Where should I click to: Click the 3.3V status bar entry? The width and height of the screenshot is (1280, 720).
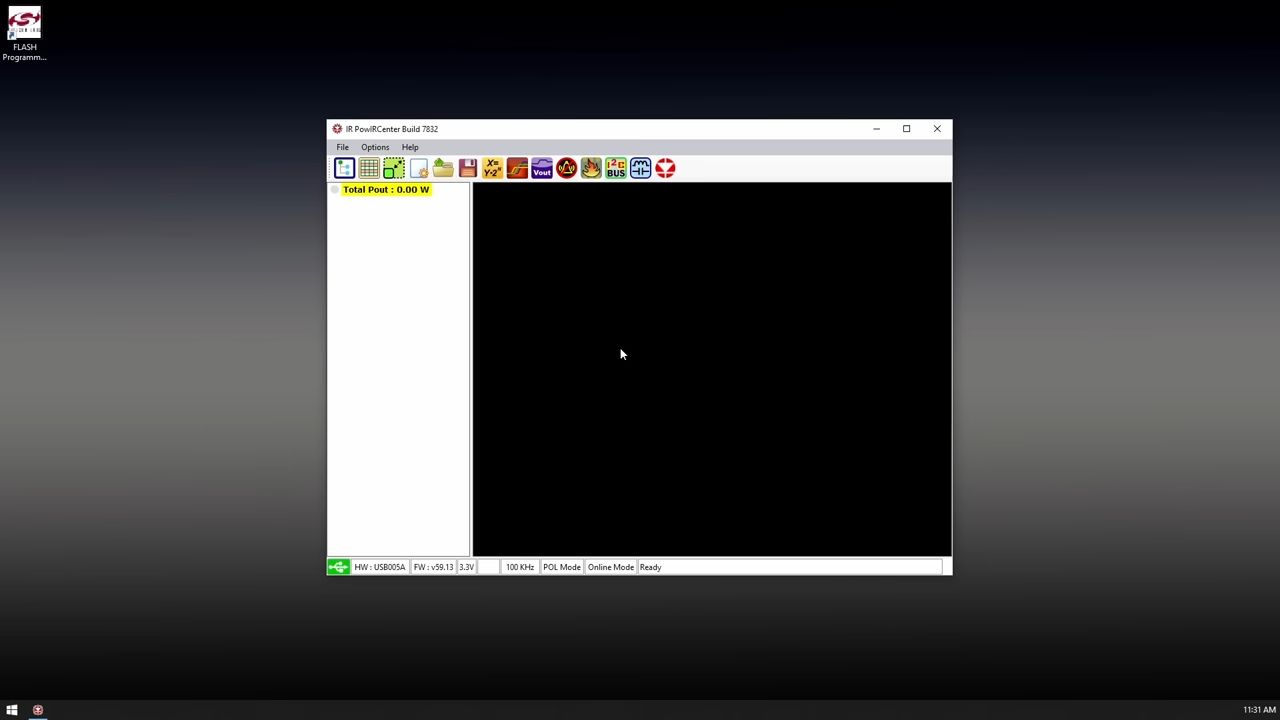tap(466, 567)
